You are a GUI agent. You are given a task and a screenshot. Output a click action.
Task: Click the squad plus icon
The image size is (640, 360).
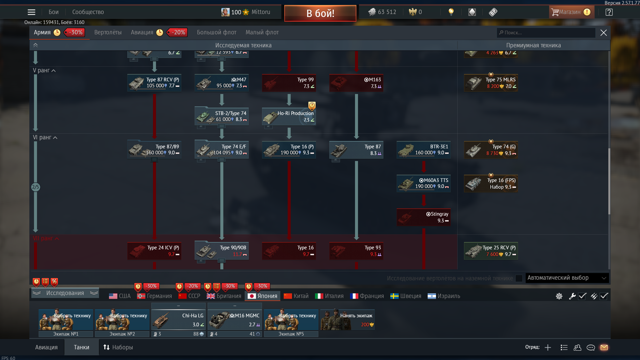click(548, 347)
